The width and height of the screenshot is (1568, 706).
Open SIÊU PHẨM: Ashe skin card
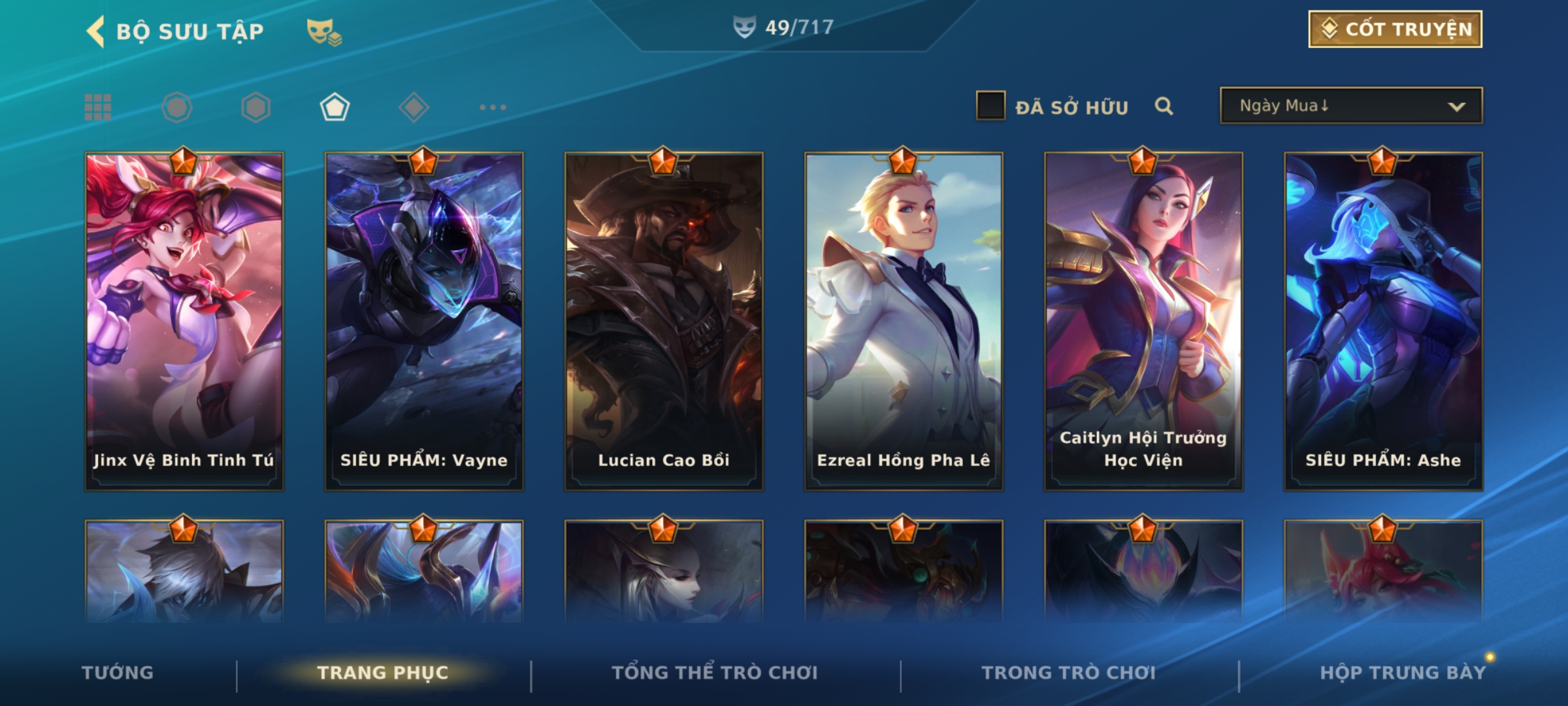click(1383, 321)
